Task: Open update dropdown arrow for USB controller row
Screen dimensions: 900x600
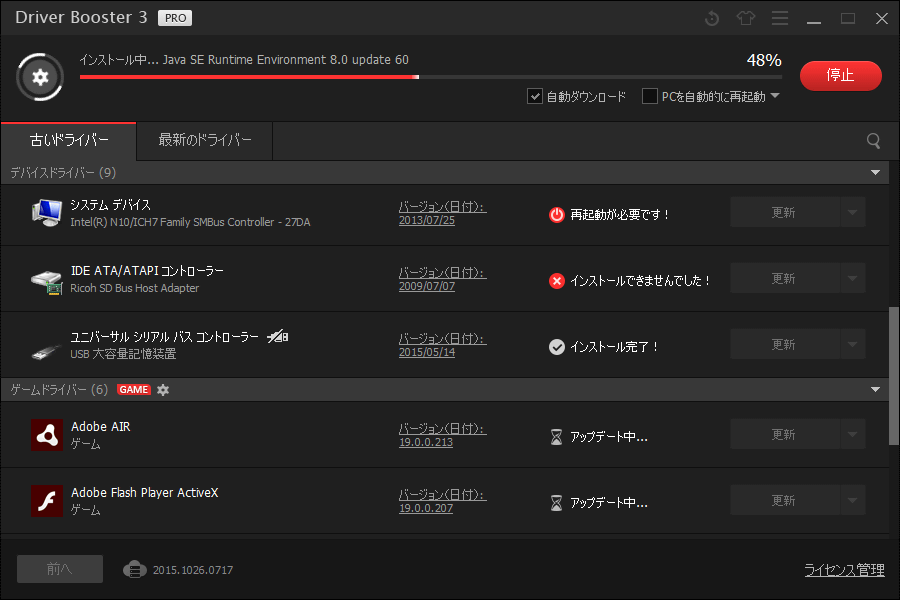Action: point(852,344)
